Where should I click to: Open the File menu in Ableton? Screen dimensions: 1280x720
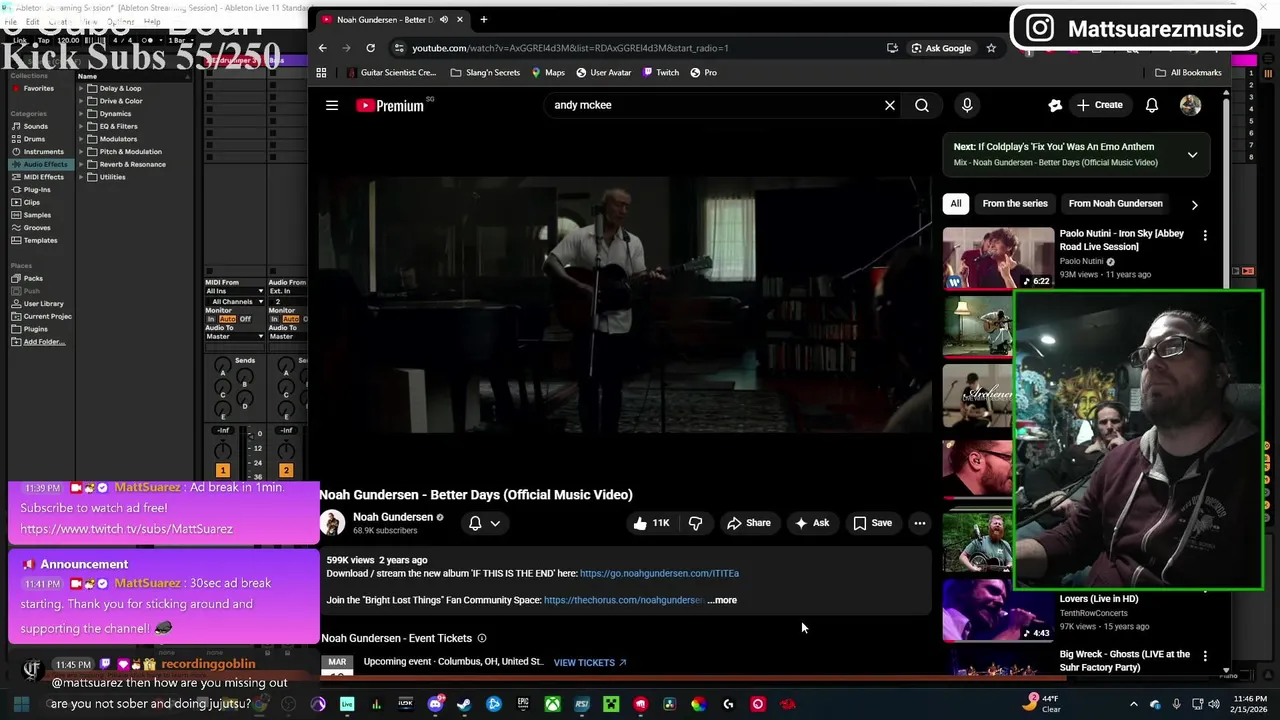point(11,21)
